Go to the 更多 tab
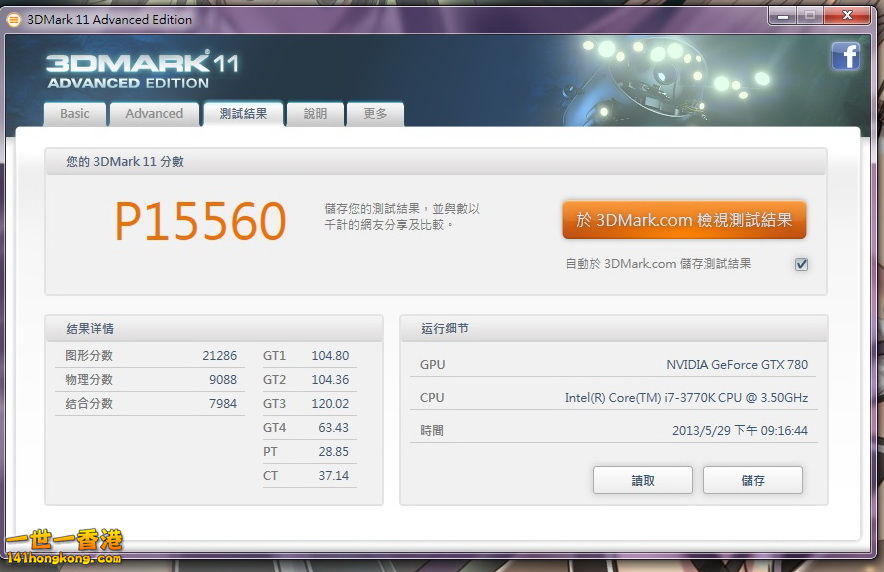884x572 pixels. pos(375,114)
